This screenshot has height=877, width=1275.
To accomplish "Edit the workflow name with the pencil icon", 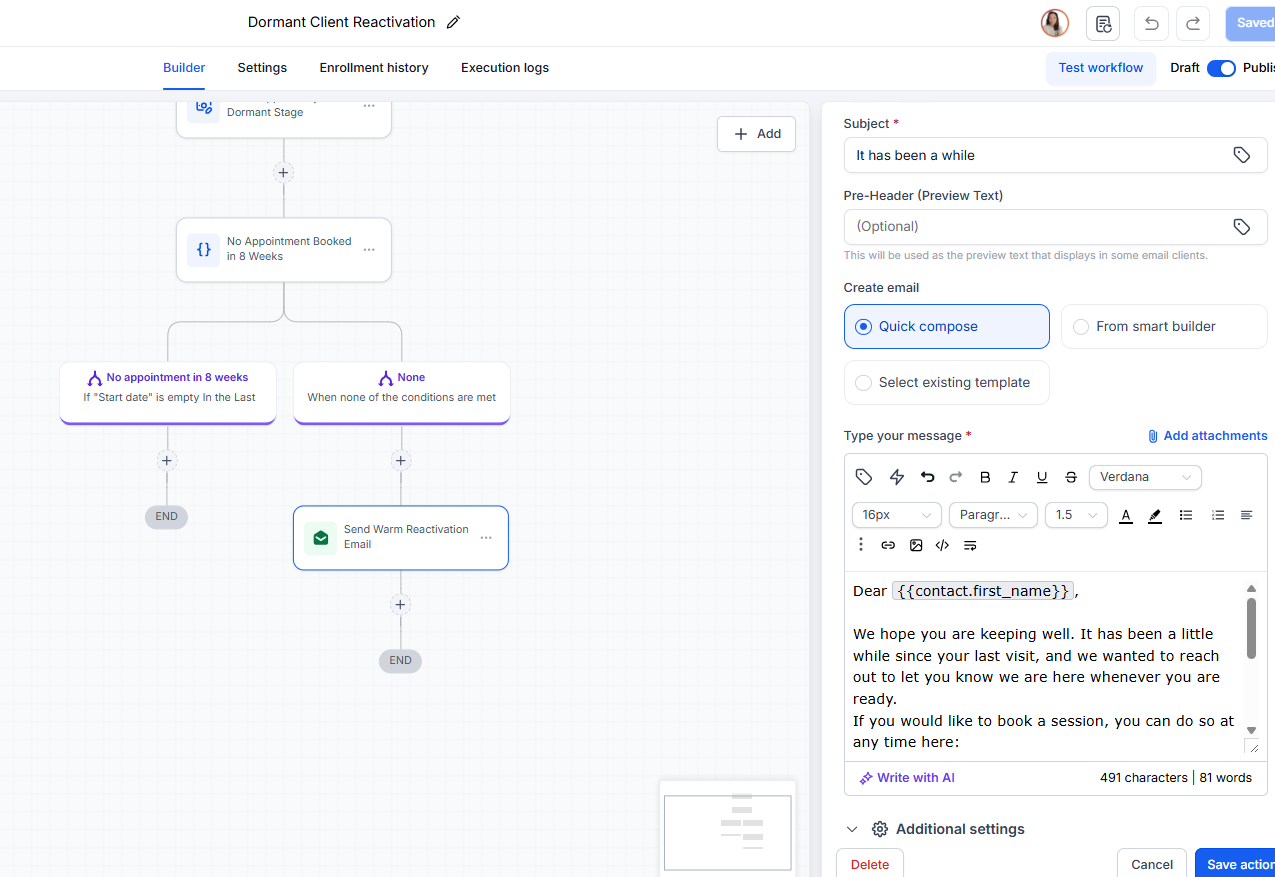I will tap(453, 22).
